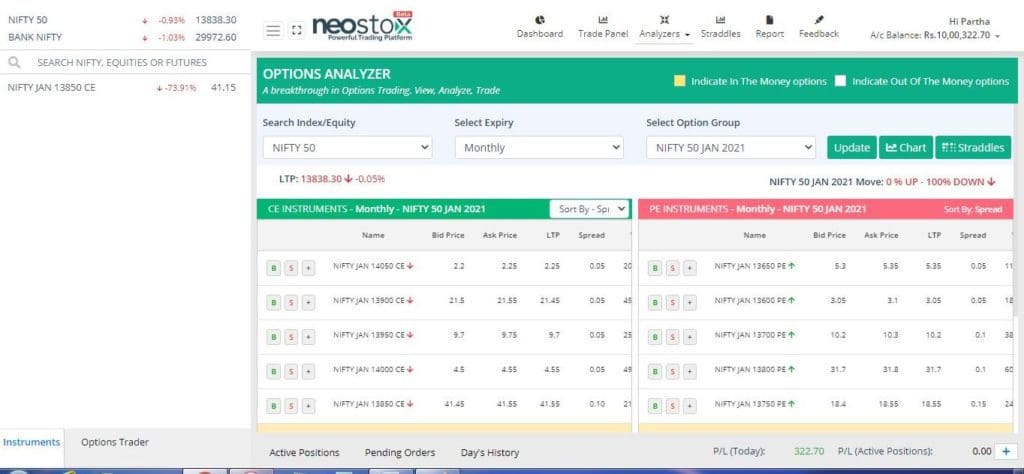Click Buy icon for NIFTY JAN 13750 PE
This screenshot has height=474, width=1024.
tap(655, 406)
